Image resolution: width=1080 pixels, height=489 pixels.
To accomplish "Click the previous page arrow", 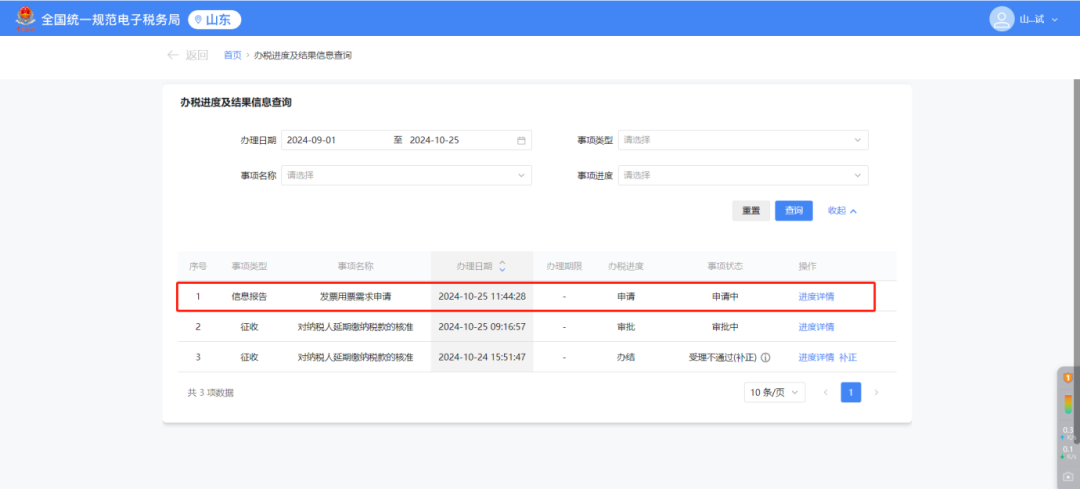I will [825, 393].
